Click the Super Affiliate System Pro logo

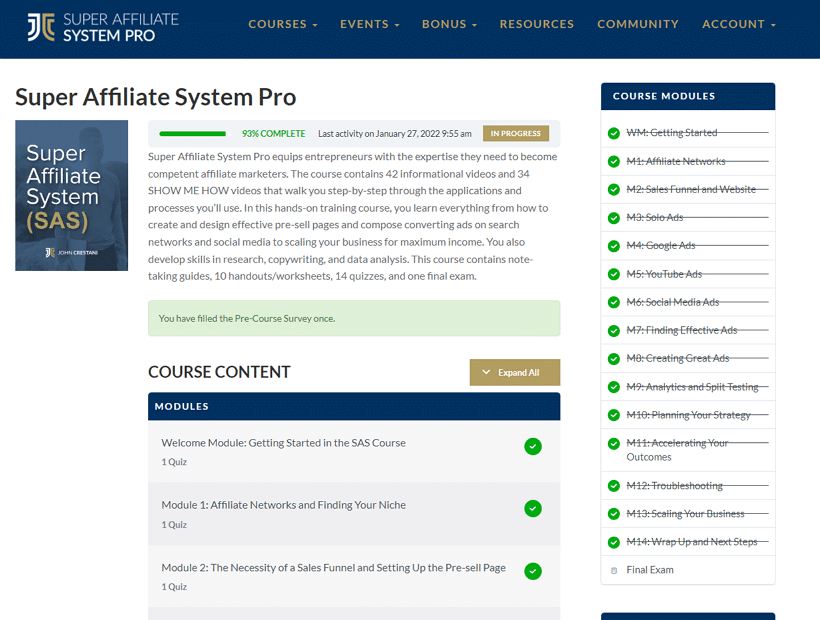(103, 27)
